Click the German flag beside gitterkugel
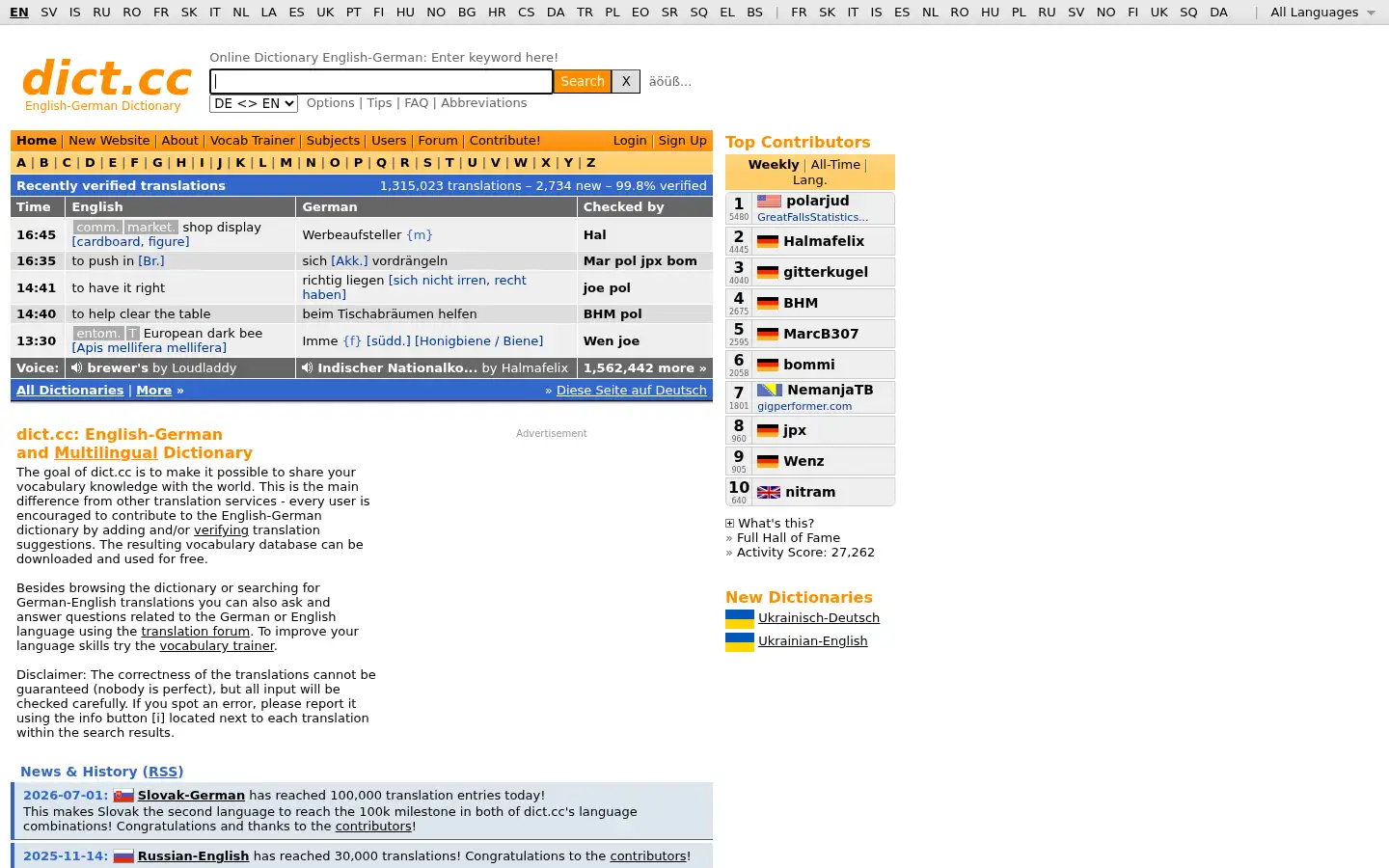This screenshot has height=868, width=1389. [768, 272]
